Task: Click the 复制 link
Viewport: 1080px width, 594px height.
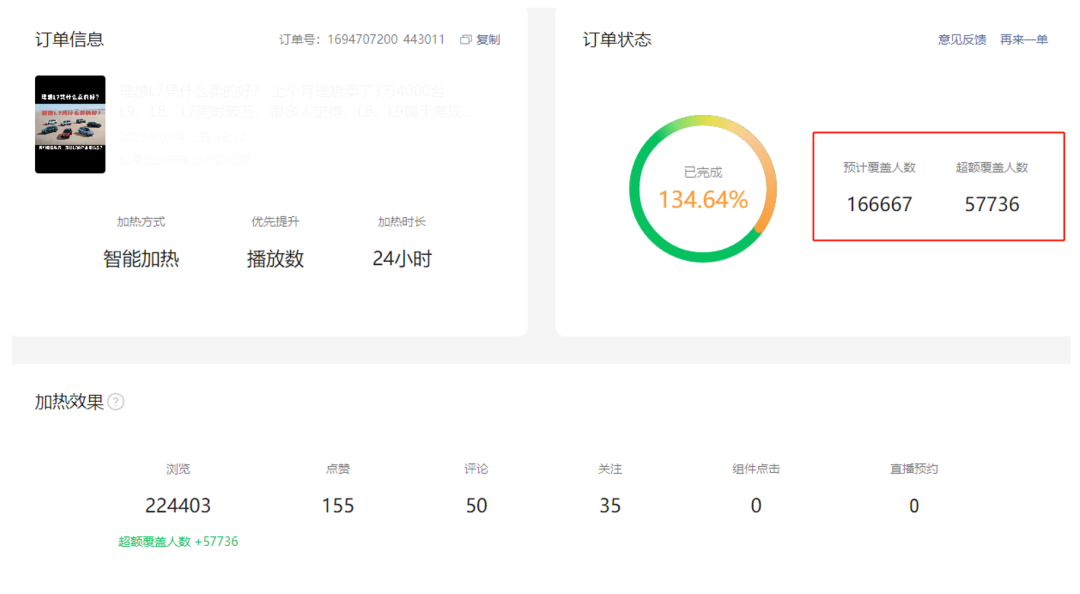Action: 488,40
